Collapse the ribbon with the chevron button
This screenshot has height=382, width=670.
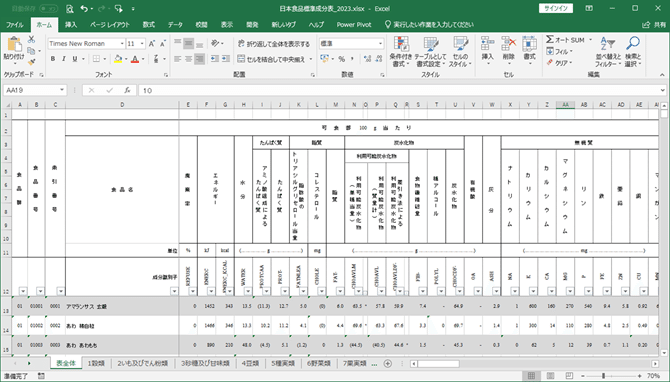pyautogui.click(x=662, y=75)
